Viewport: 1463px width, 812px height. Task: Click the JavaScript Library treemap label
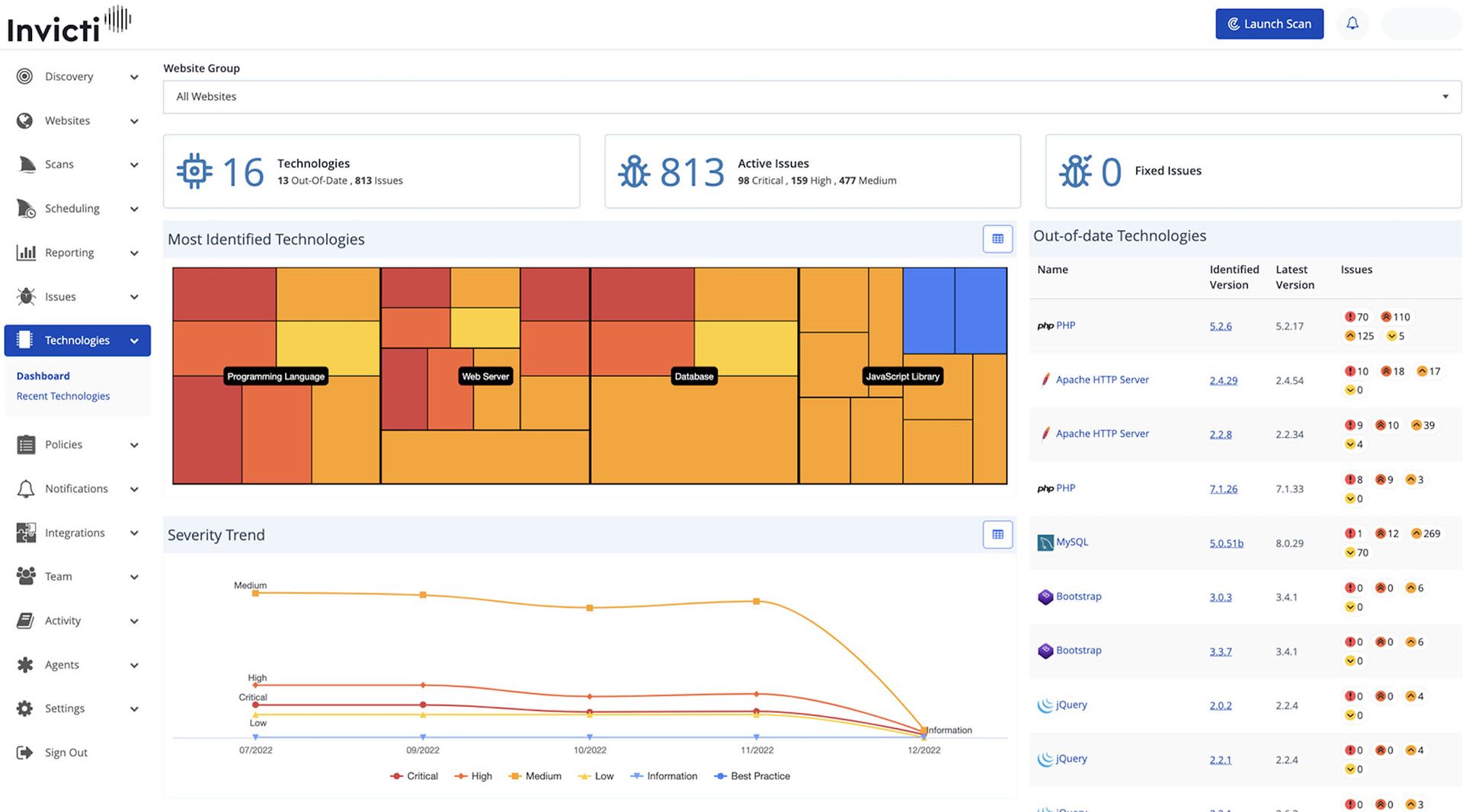(903, 376)
